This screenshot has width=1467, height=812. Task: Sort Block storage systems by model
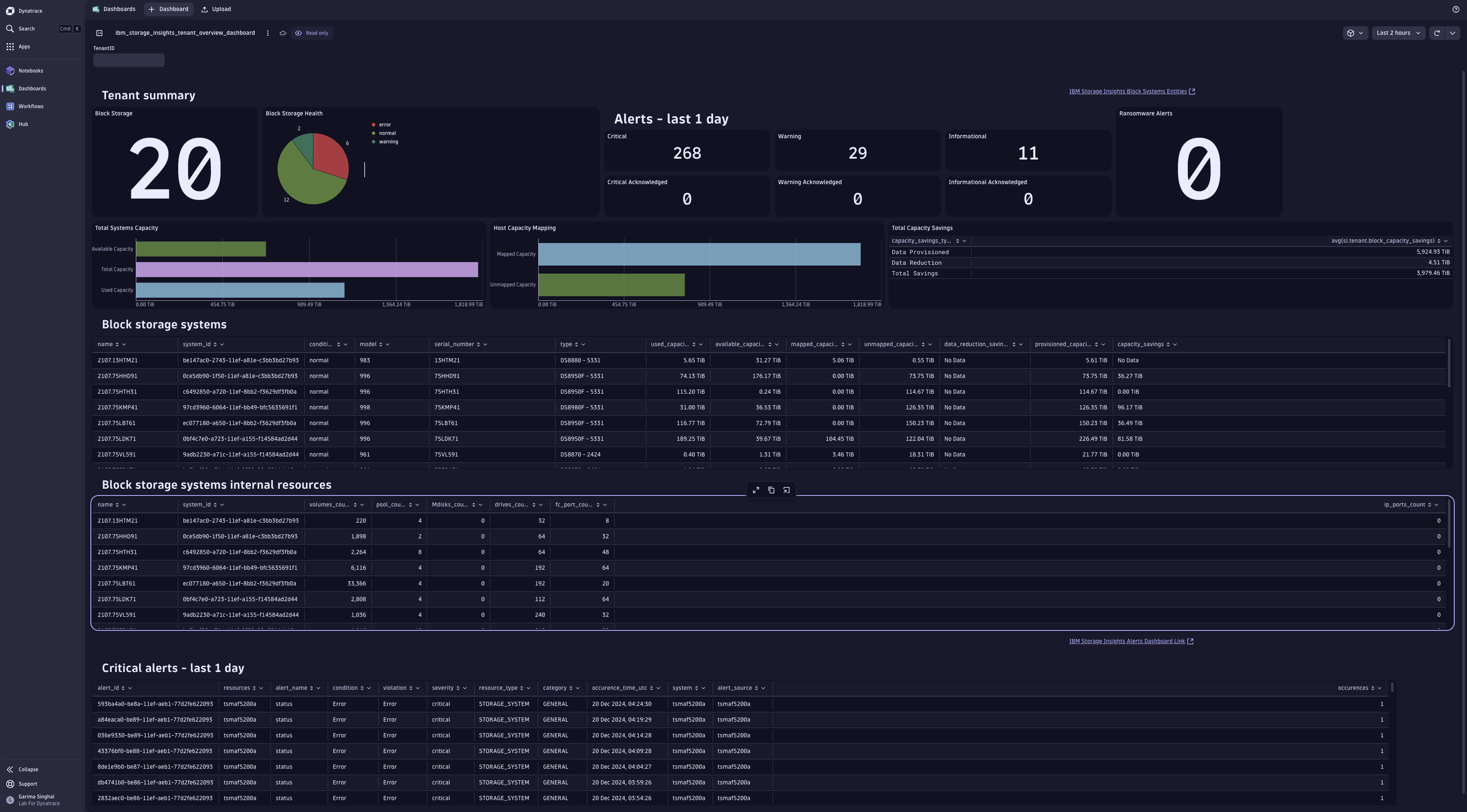point(380,345)
